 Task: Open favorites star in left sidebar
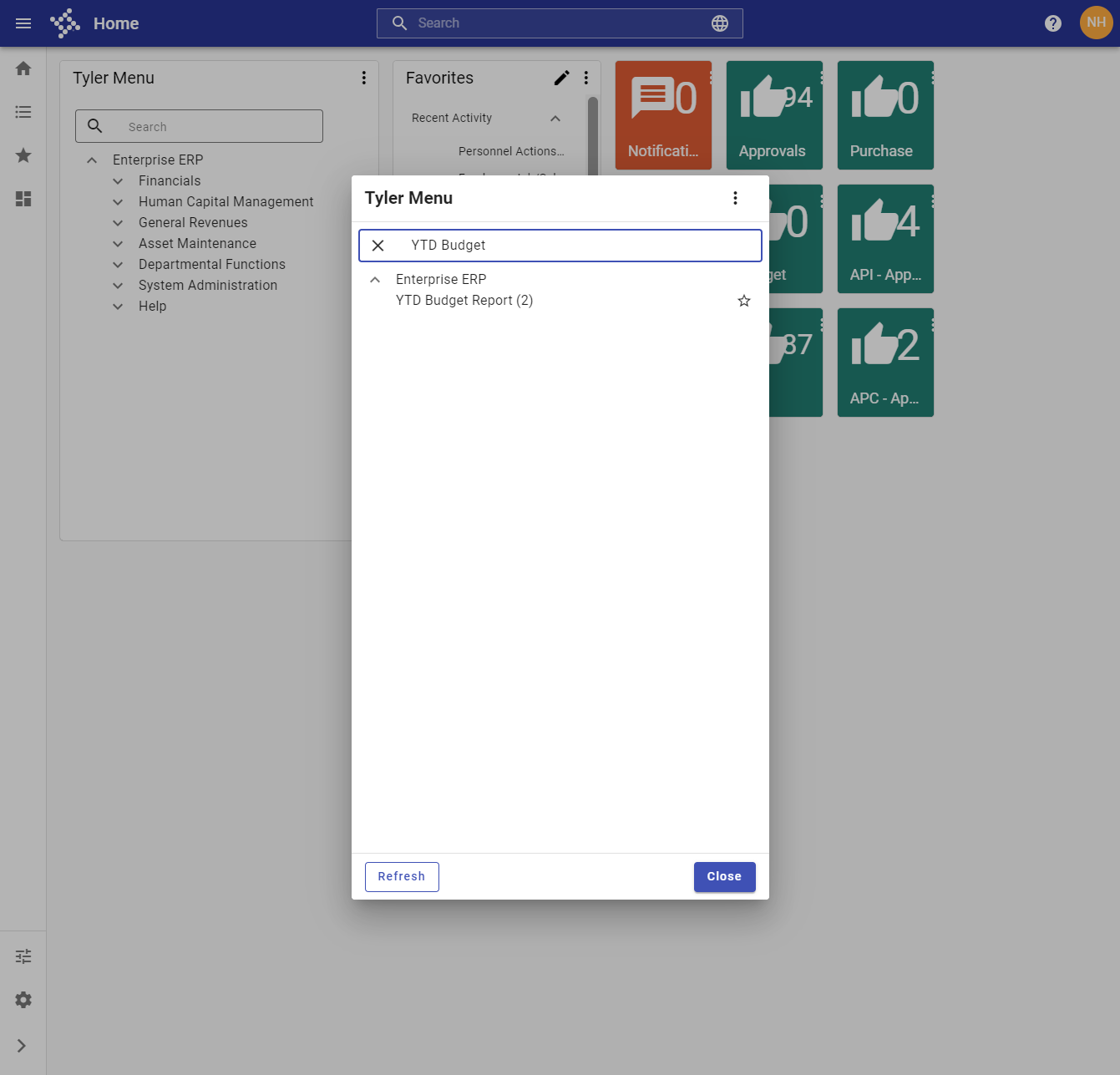click(23, 155)
